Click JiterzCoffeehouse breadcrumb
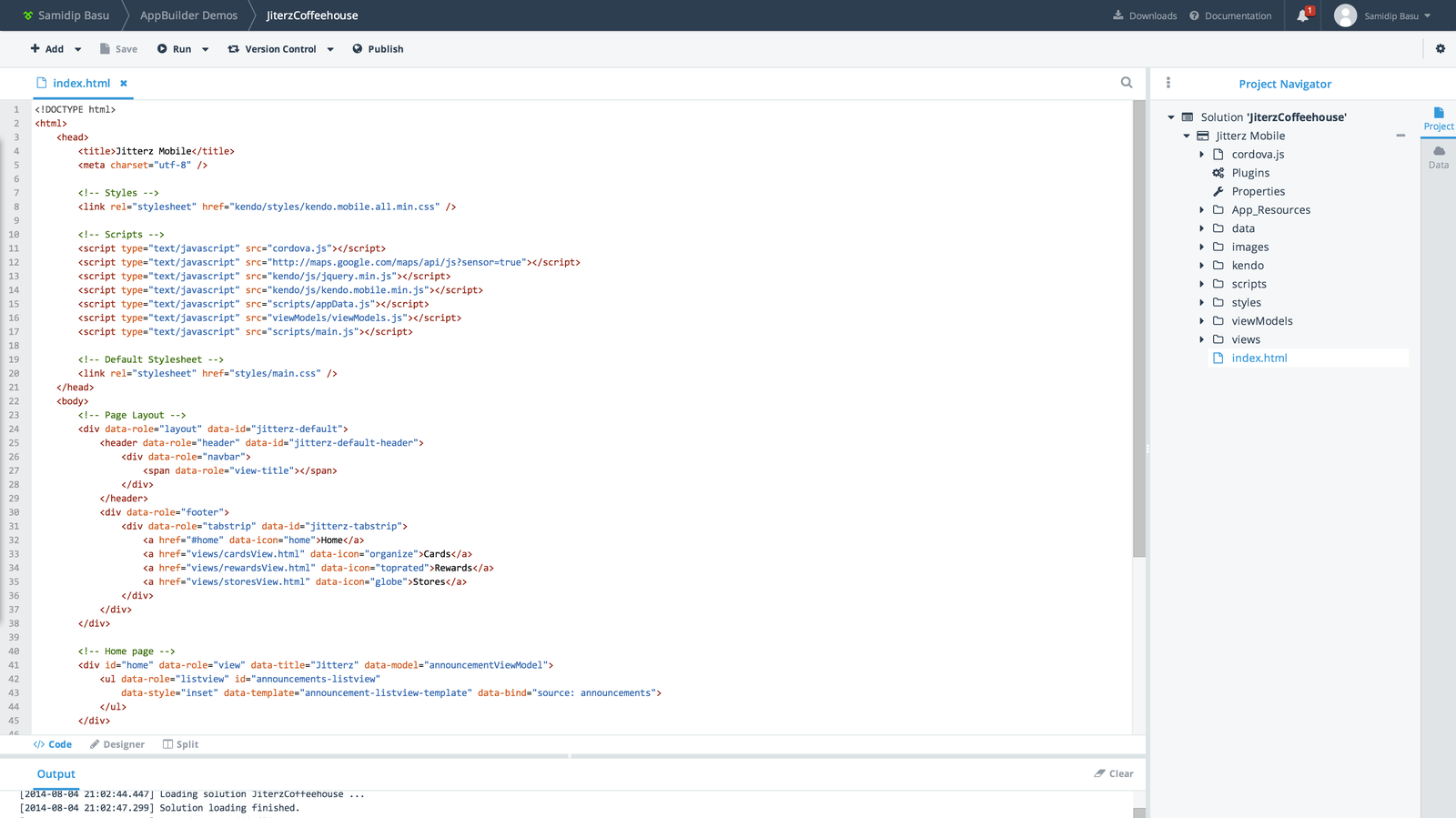 point(312,15)
